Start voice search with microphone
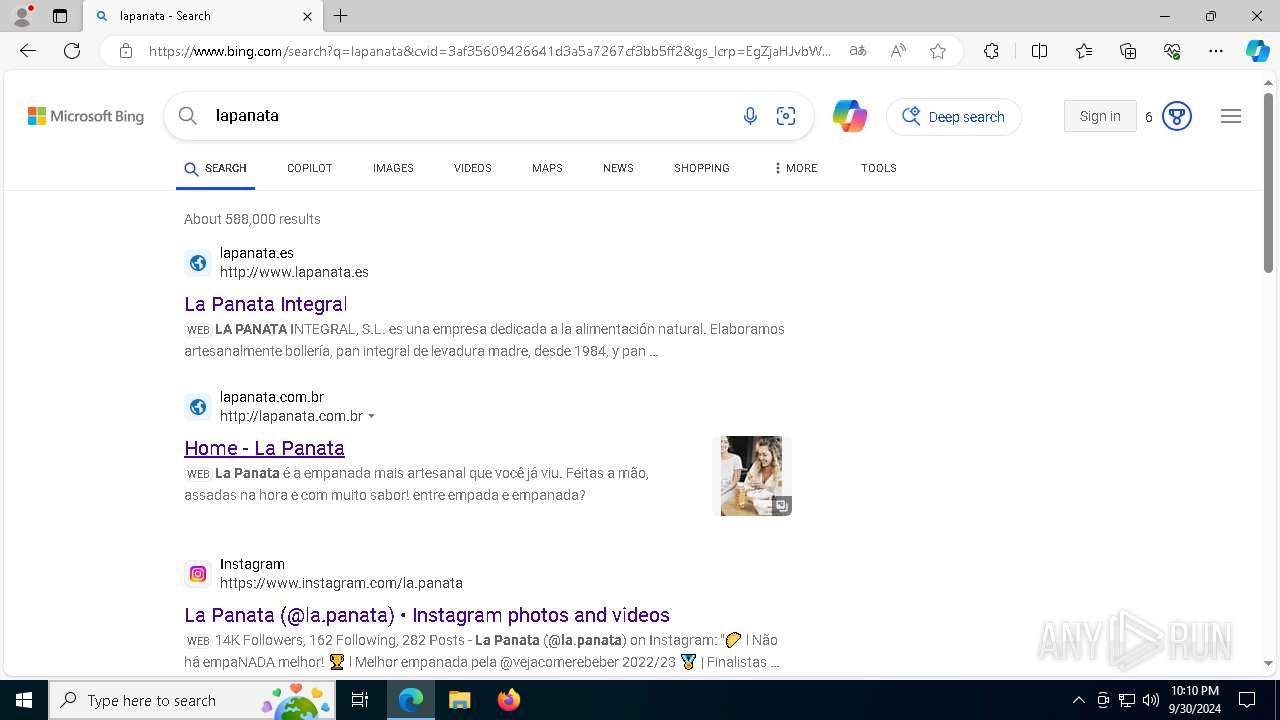Image resolution: width=1280 pixels, height=720 pixels. coord(750,116)
